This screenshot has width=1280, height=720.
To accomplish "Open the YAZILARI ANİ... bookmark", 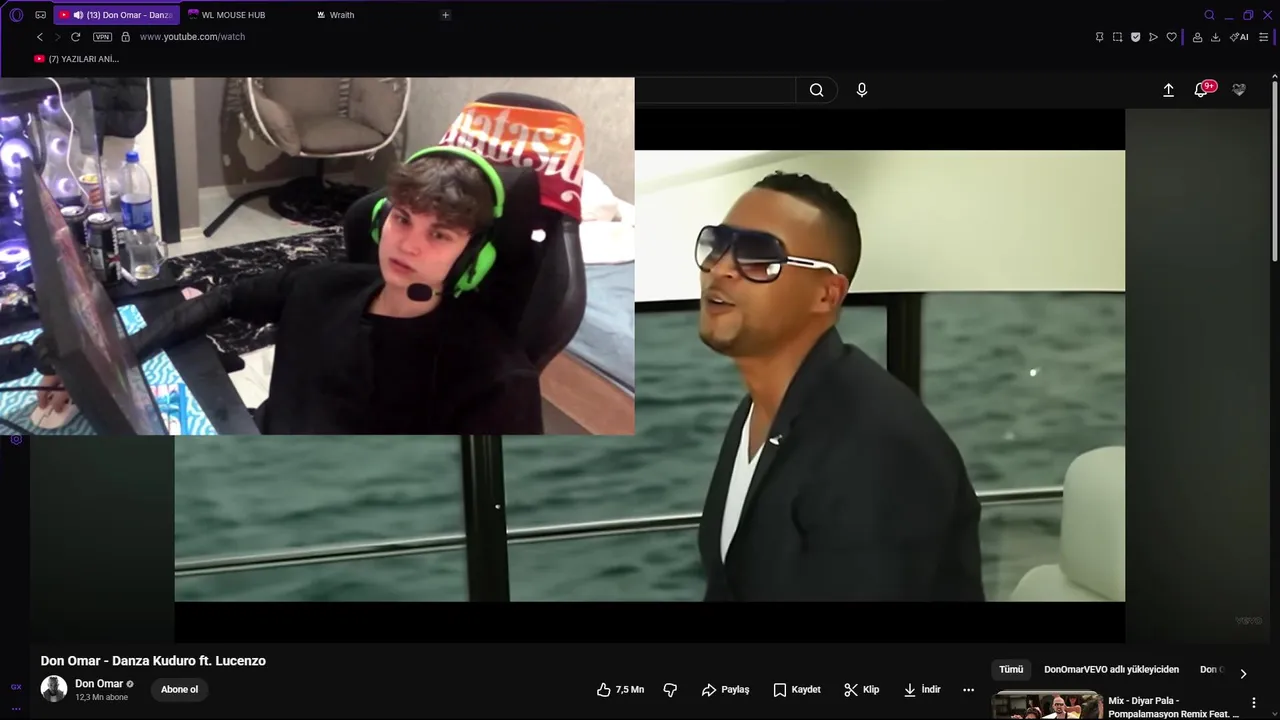I will tap(77, 59).
